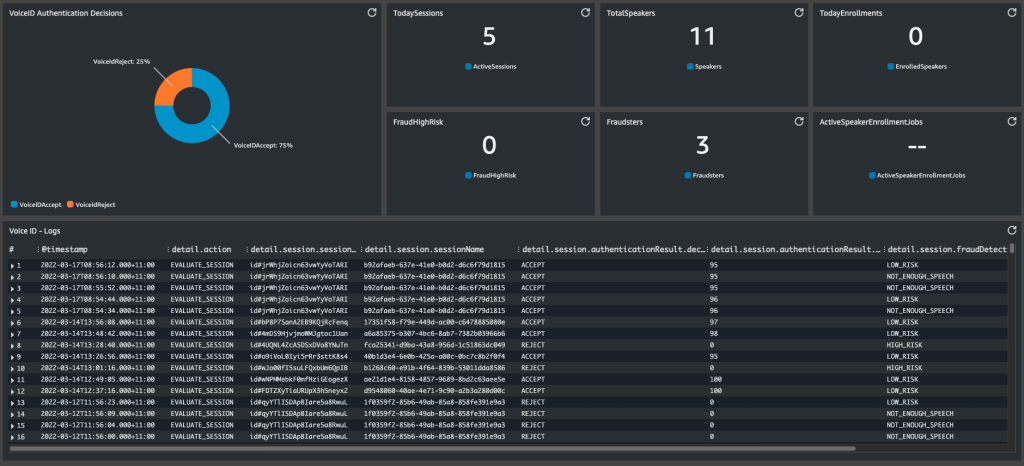Refresh the TodaySessions widget
The image size is (1024, 466).
coord(586,12)
